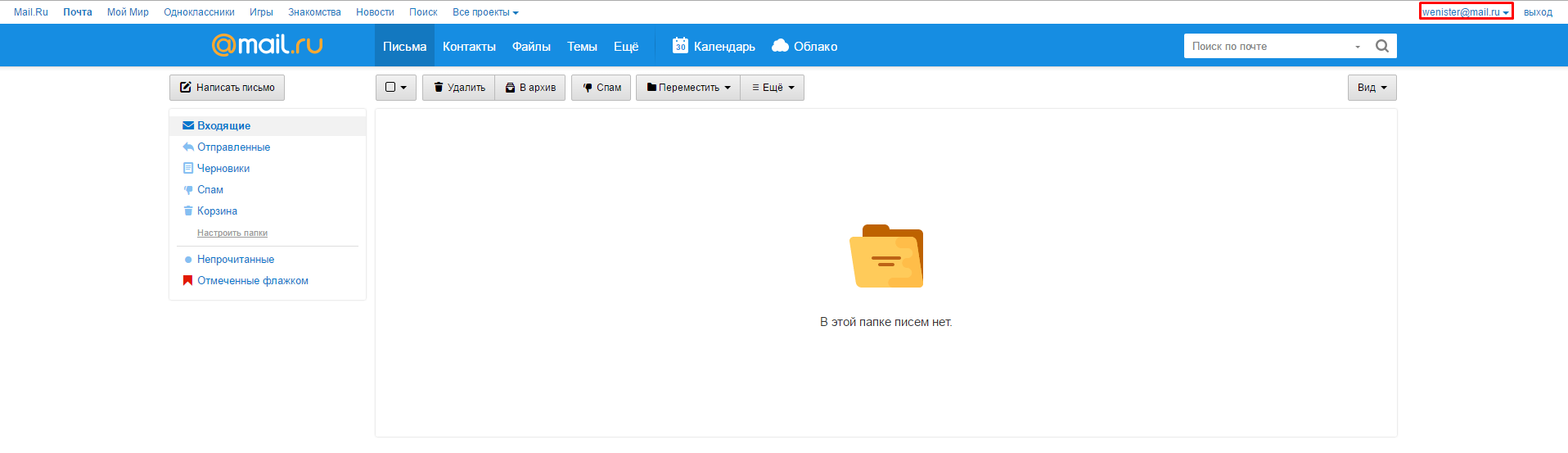
Task: Click the Удалить button
Action: pos(458,88)
